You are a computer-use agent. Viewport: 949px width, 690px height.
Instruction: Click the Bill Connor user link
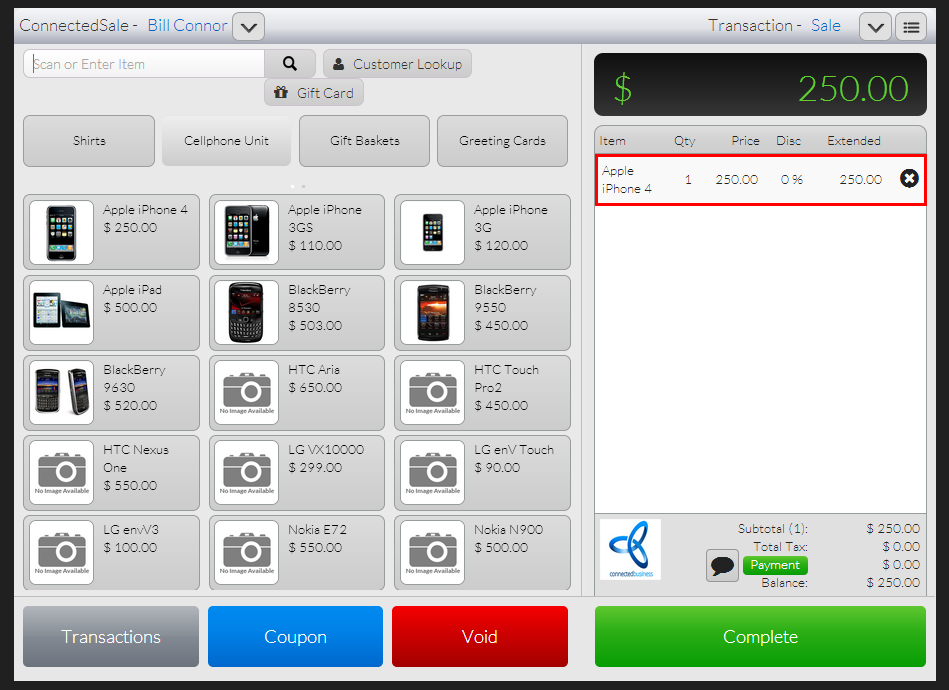click(188, 25)
